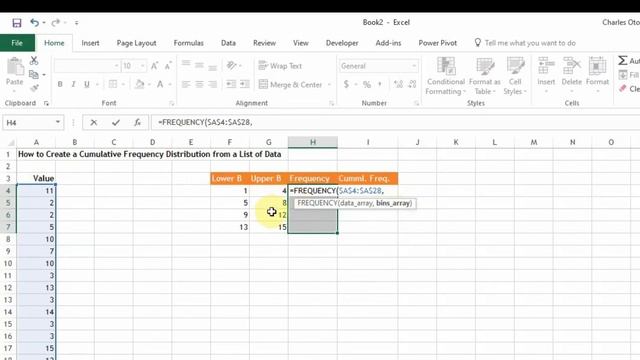Click the Undo arrow icon
The height and width of the screenshot is (360, 640).
pos(35,23)
